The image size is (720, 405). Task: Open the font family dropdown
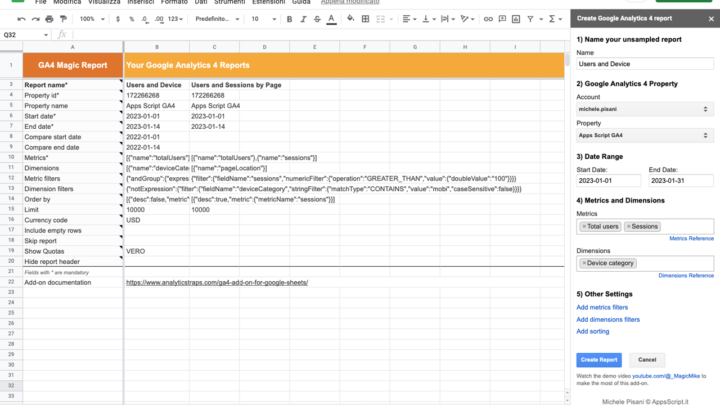click(x=217, y=19)
